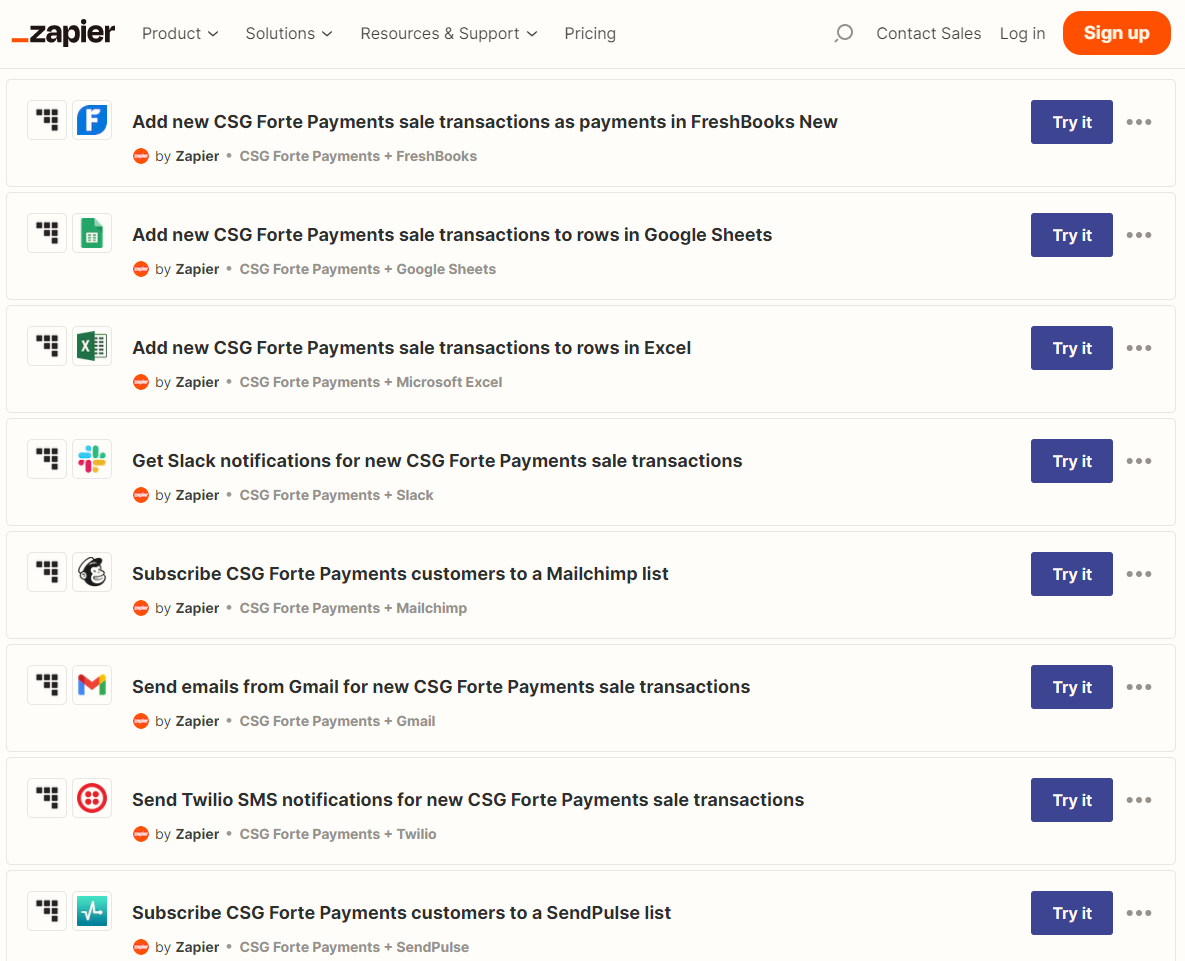Viewport: 1185px width, 961px height.
Task: Open 'Subscribe CSG Forte Payments customers to a SendPulse list'
Action: 401,913
